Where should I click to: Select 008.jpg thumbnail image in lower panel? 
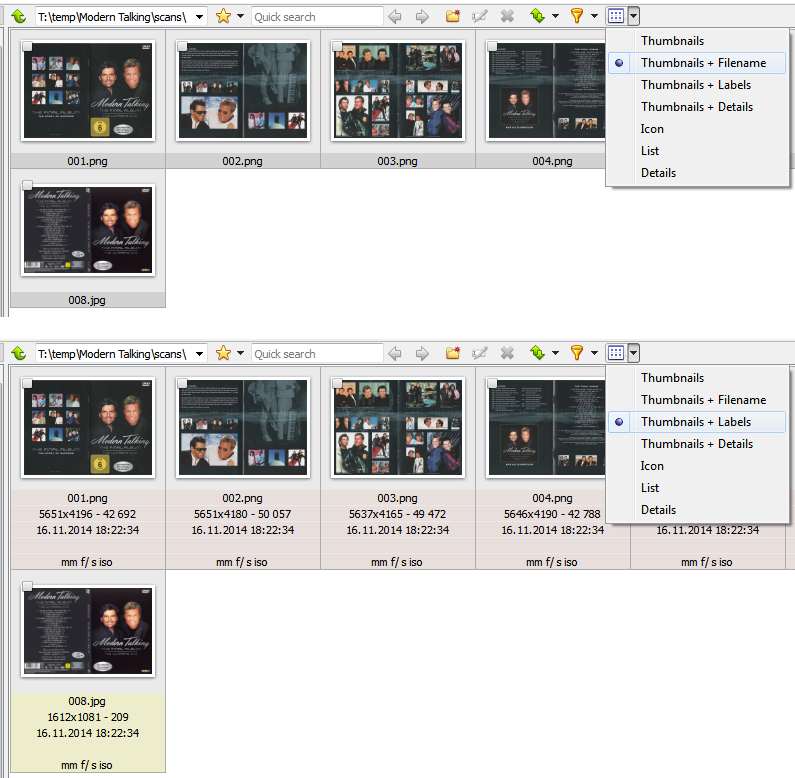tap(88, 630)
